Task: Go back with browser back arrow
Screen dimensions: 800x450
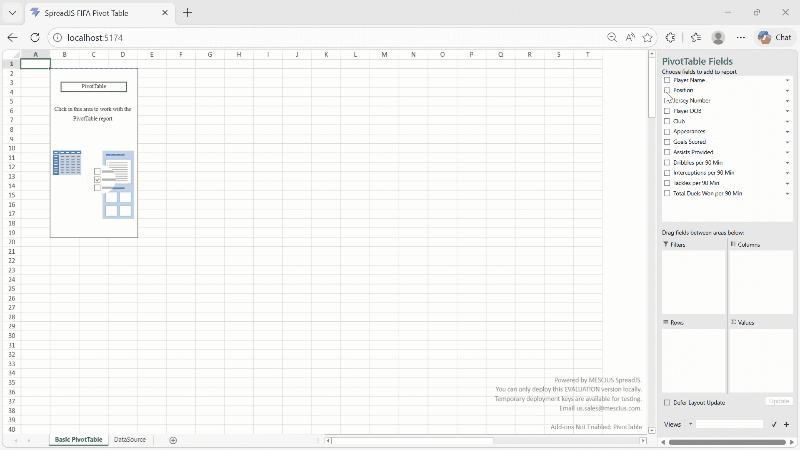Action: pyautogui.click(x=13, y=37)
